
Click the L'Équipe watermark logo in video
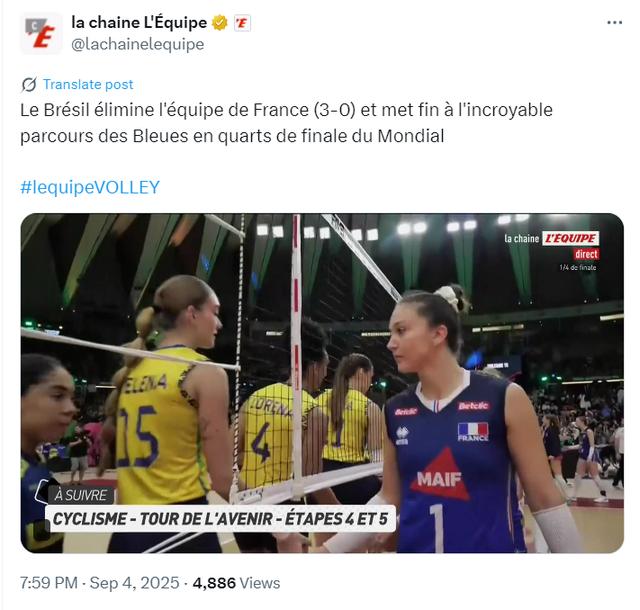pos(551,238)
